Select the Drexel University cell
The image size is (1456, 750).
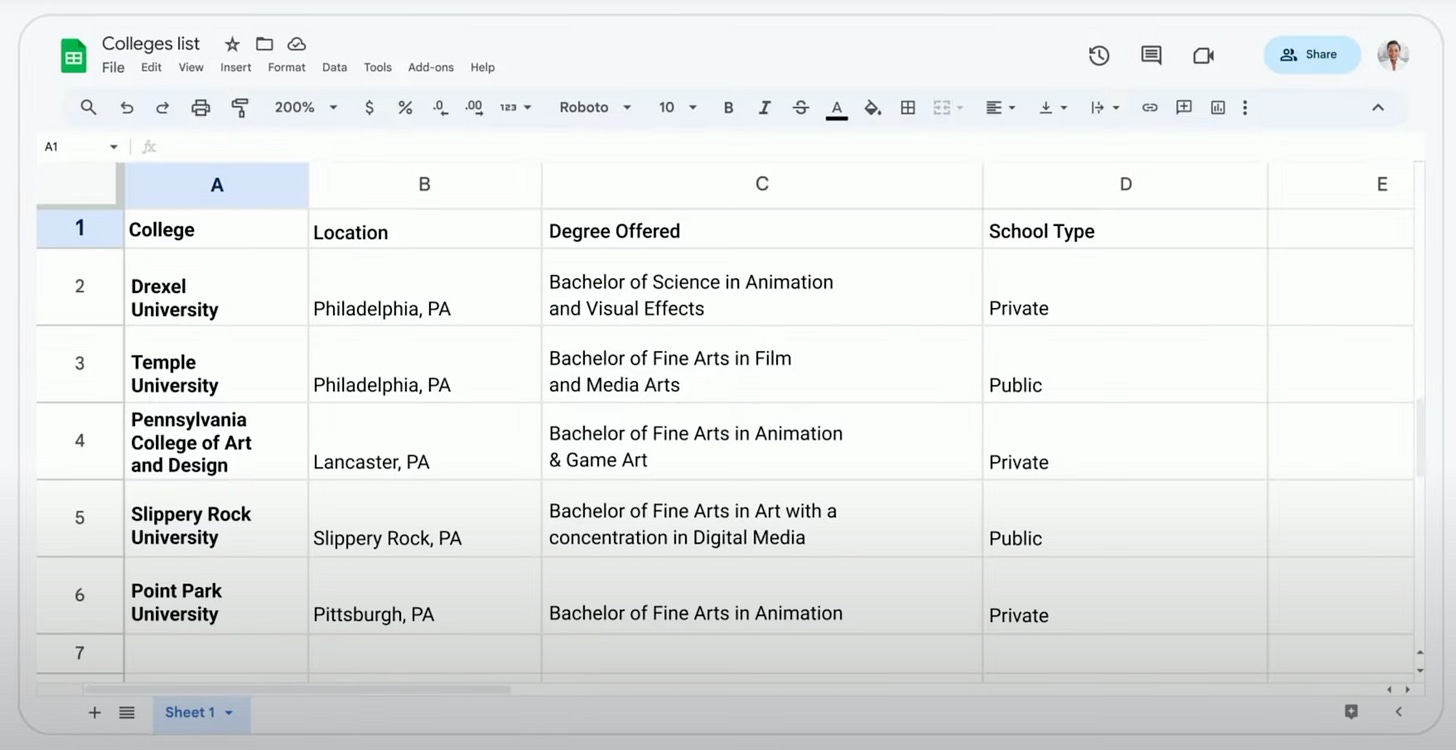pos(216,287)
